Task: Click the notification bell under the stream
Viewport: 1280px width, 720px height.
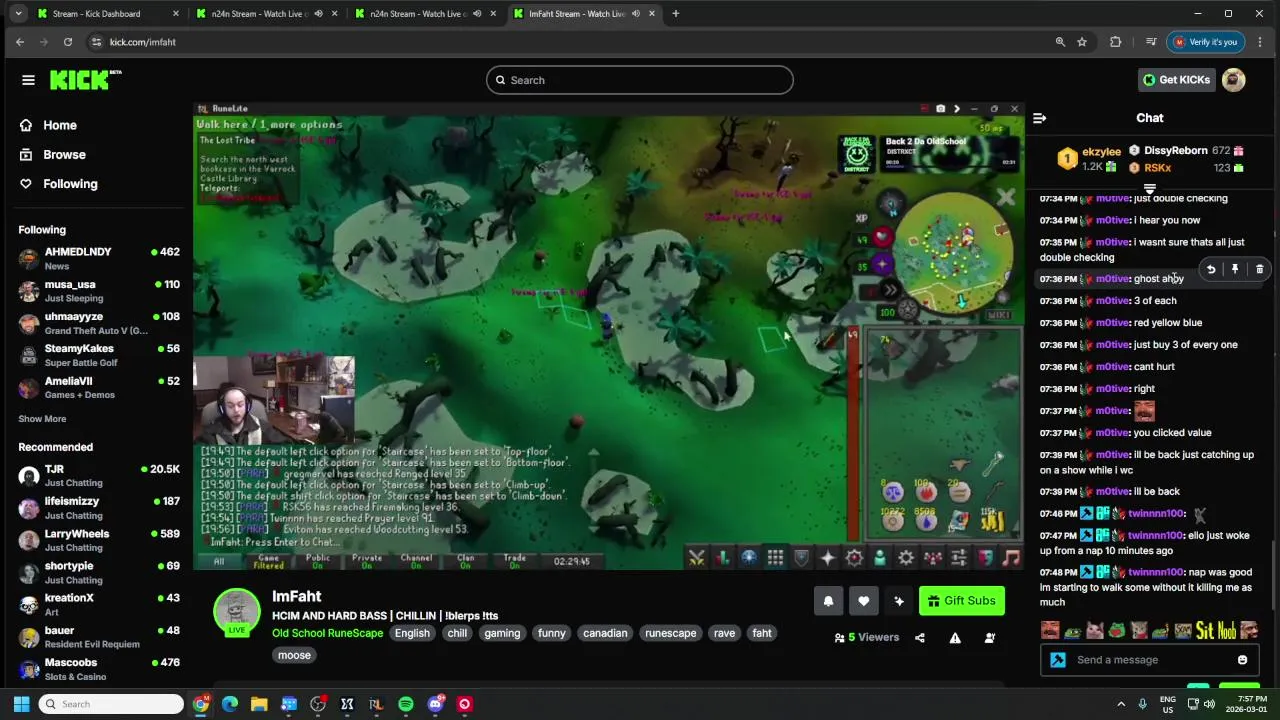Action: tap(828, 601)
